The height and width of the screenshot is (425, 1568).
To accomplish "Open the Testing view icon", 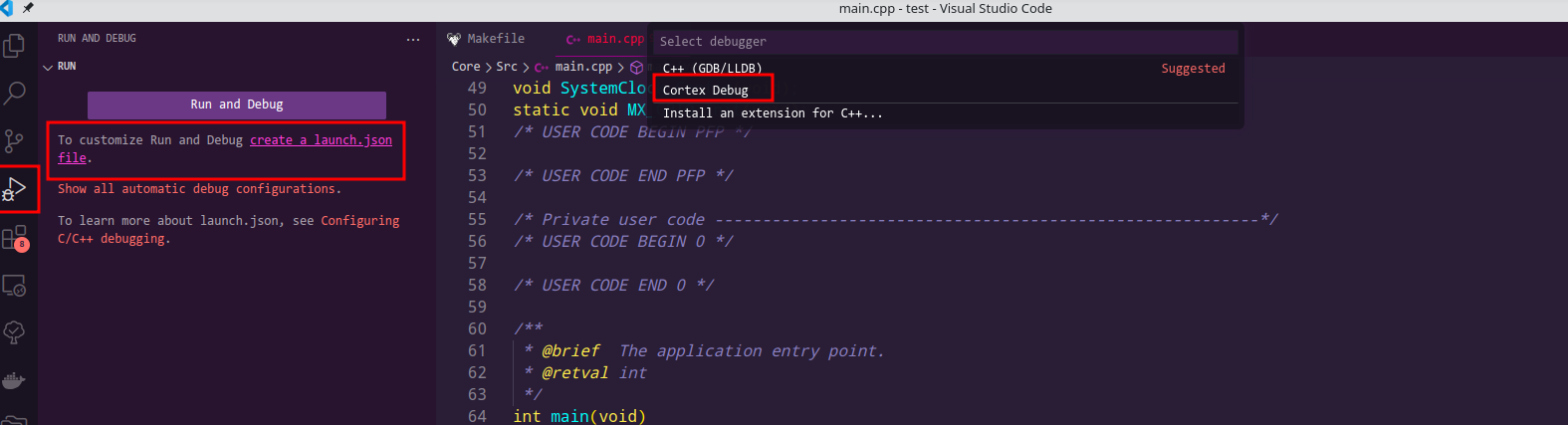I will coord(15,332).
